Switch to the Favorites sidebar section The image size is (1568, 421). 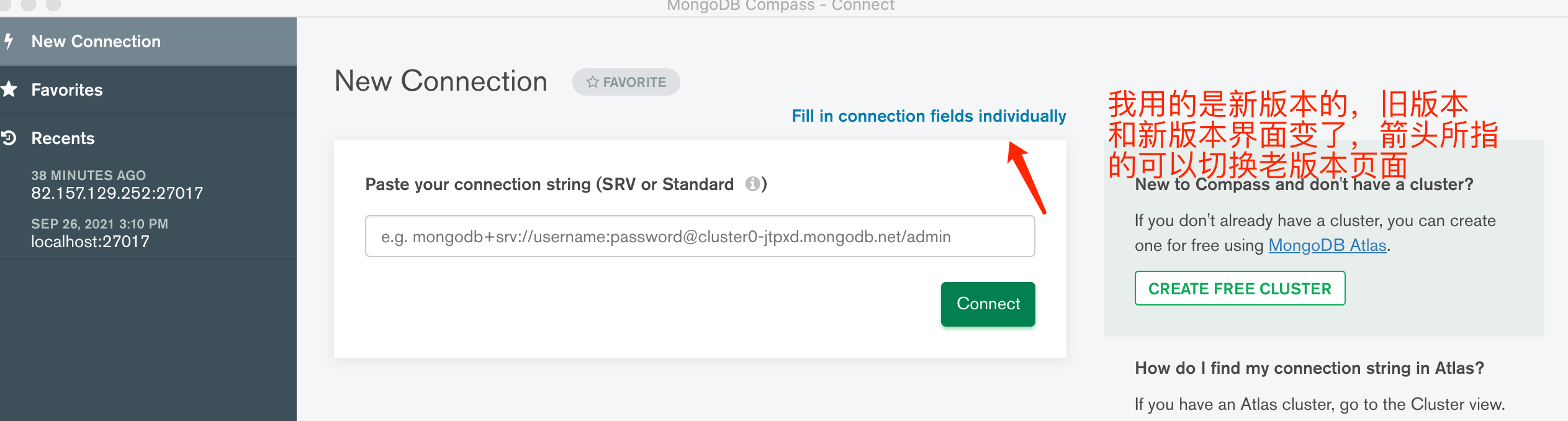[x=66, y=89]
